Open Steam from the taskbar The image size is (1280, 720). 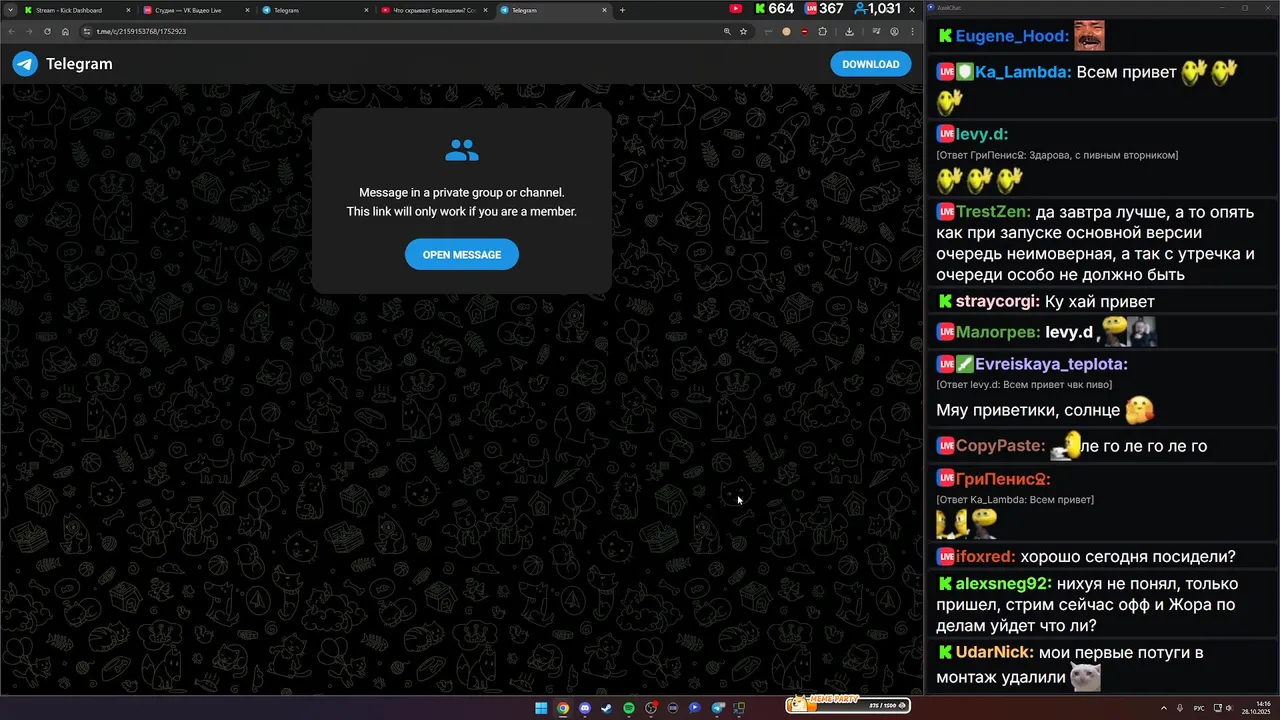point(607,708)
